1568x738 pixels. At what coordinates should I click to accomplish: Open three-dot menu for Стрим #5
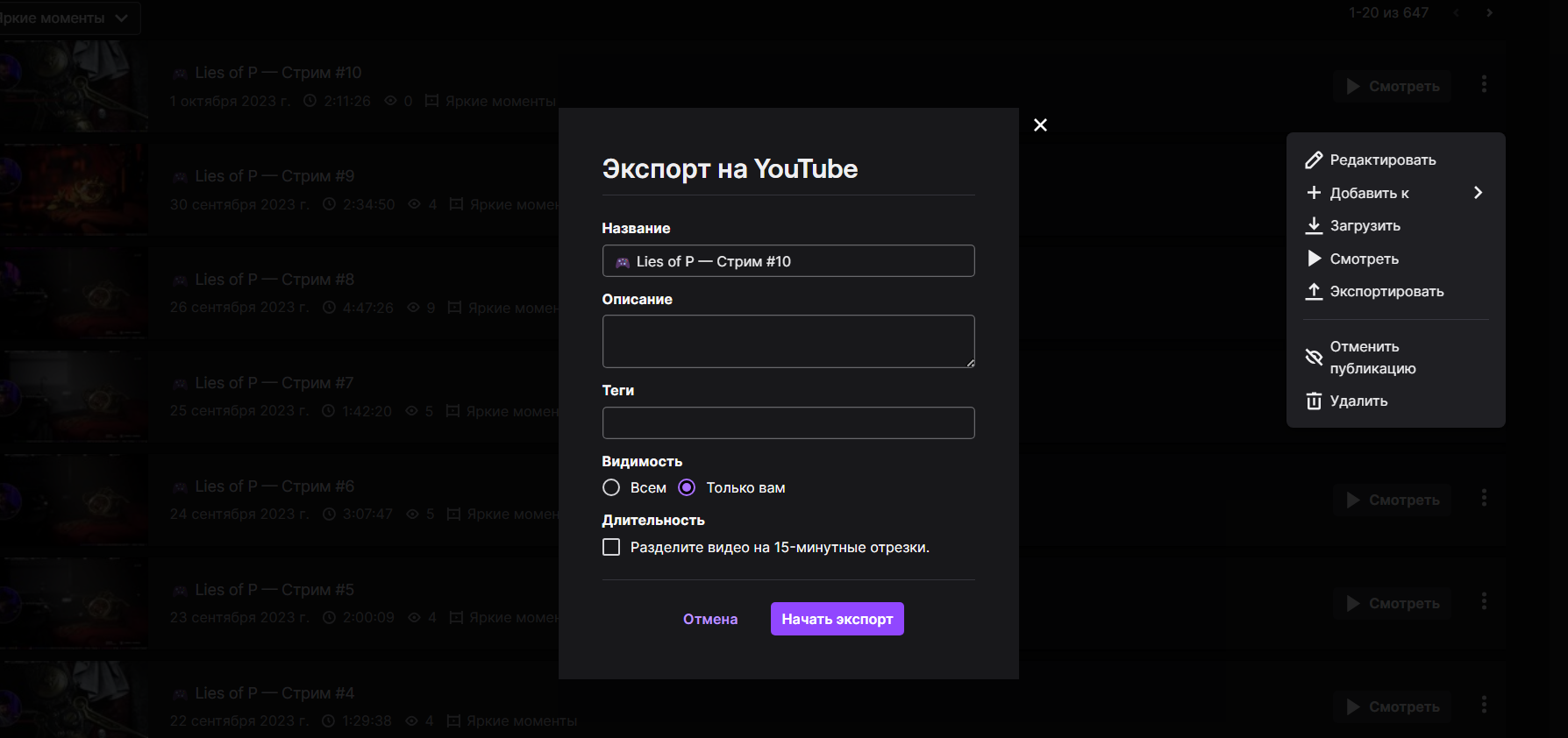pyautogui.click(x=1484, y=601)
